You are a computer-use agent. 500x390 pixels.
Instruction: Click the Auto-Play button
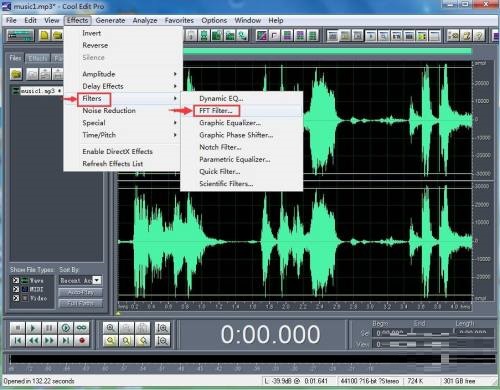pos(80,292)
